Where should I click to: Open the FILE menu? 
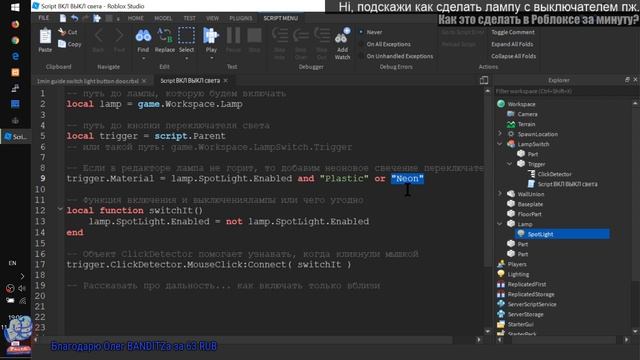(x=44, y=18)
